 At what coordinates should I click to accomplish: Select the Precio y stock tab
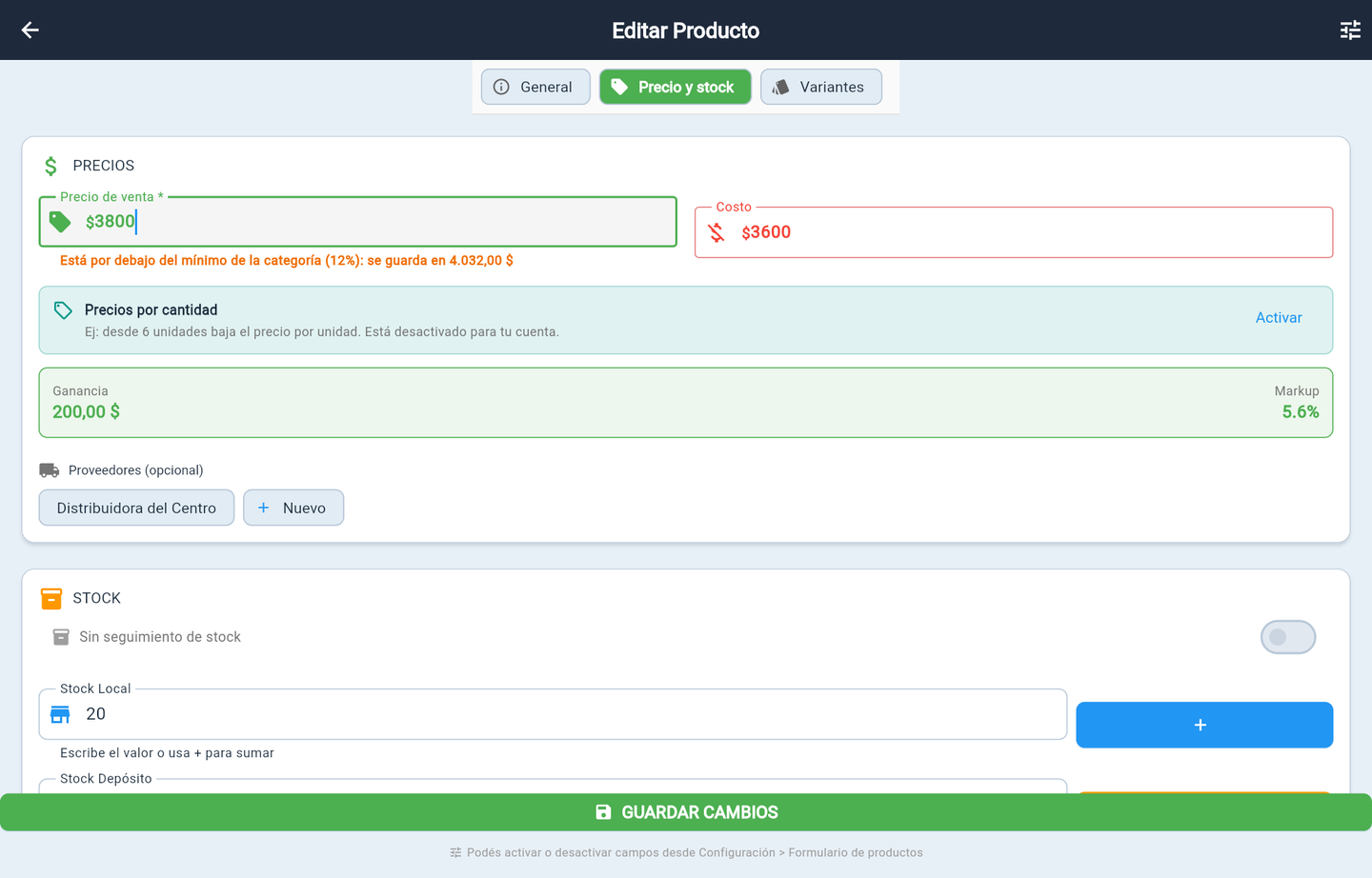click(676, 87)
